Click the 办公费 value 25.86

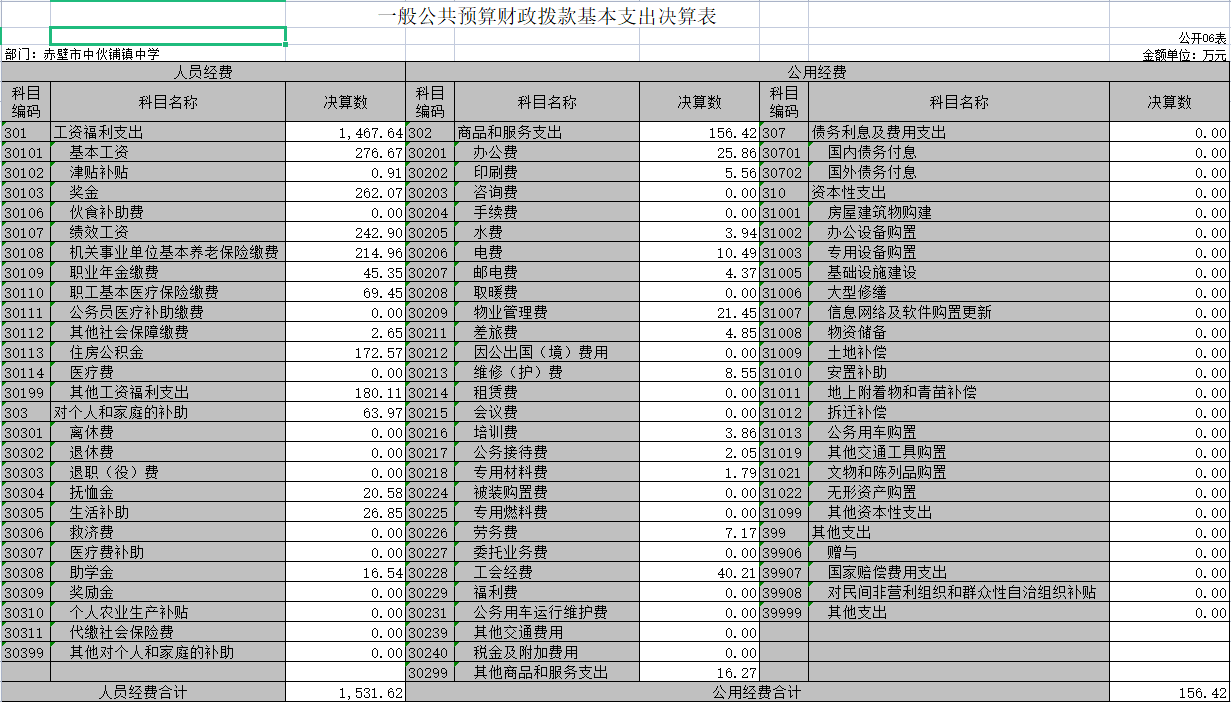coord(700,152)
